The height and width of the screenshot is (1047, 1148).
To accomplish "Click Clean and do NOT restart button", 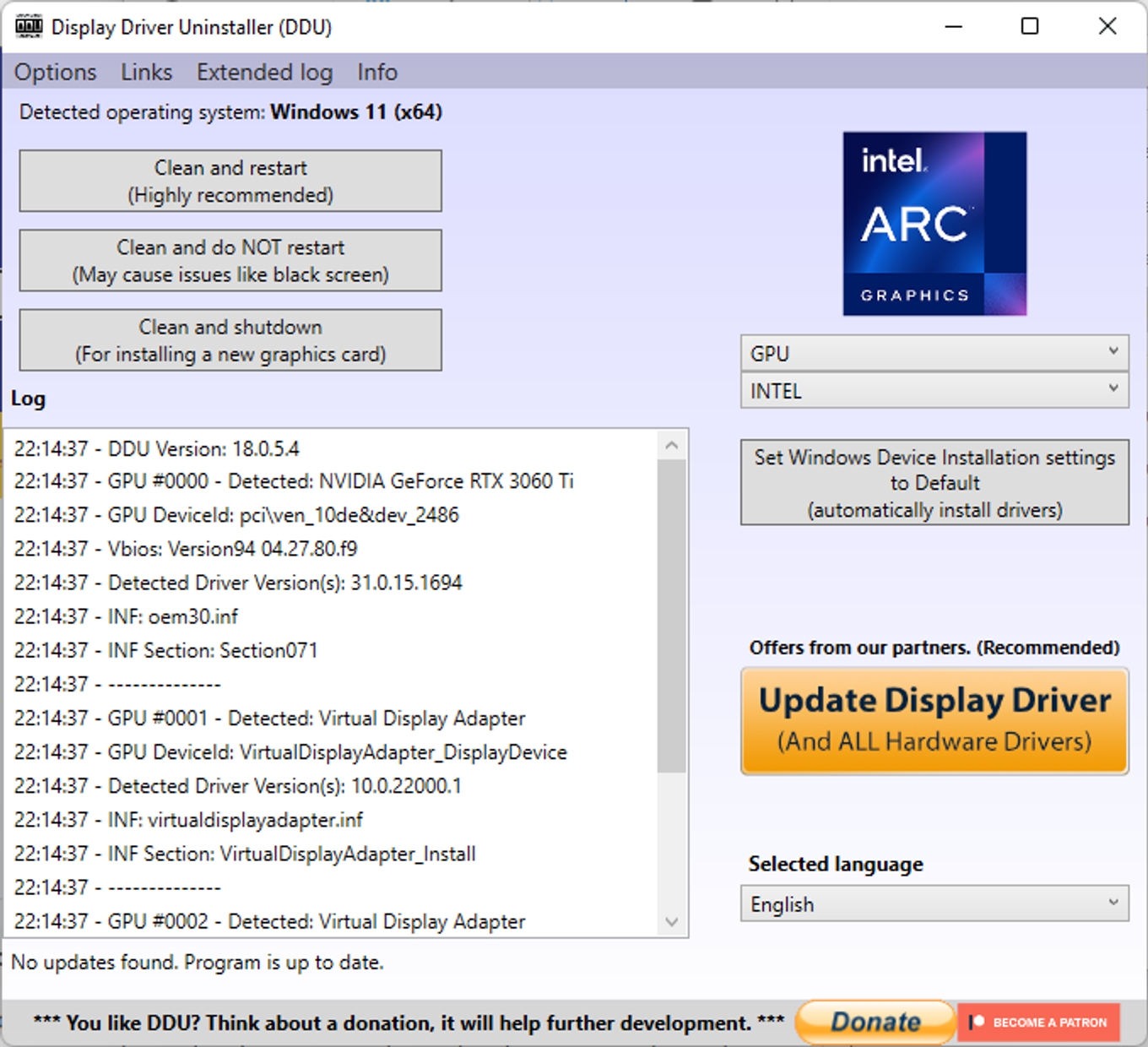I will click(230, 260).
